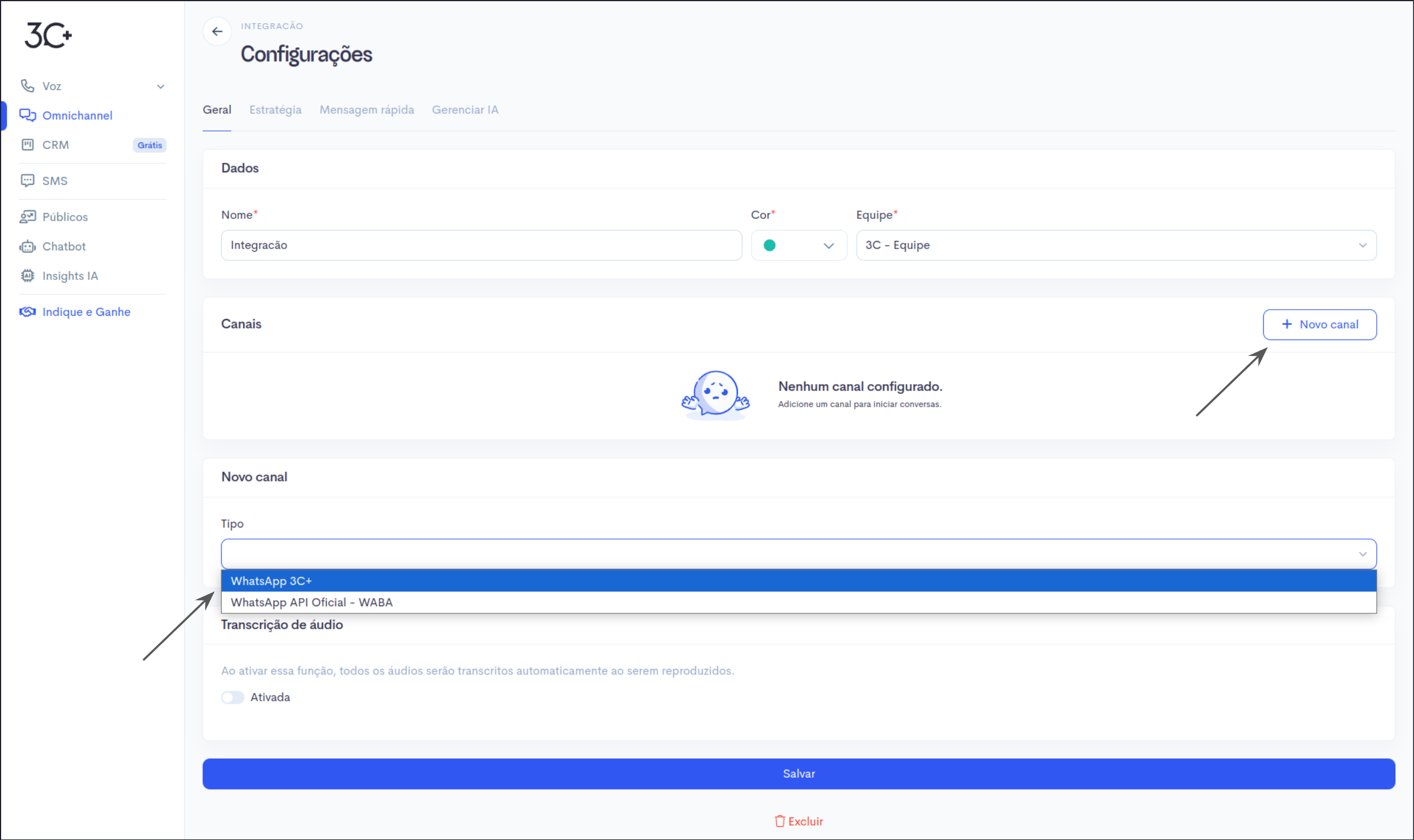Open Públicos in the sidebar
1414x840 pixels.
65,217
